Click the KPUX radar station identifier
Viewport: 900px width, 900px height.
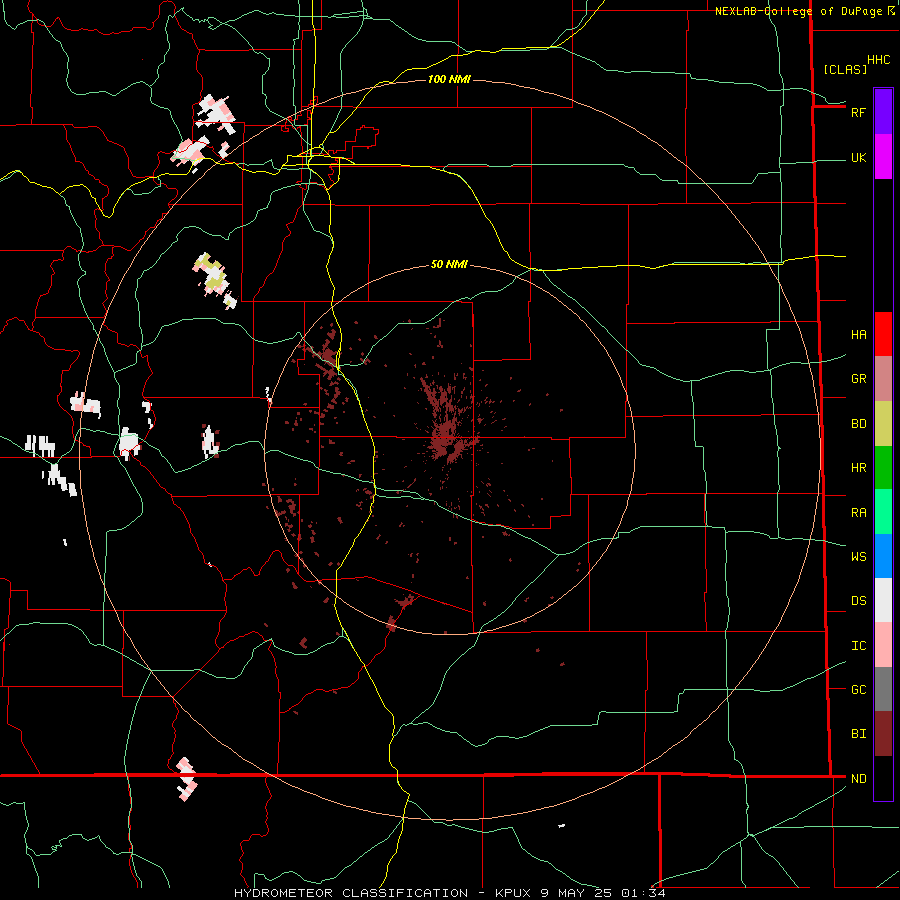(515, 893)
